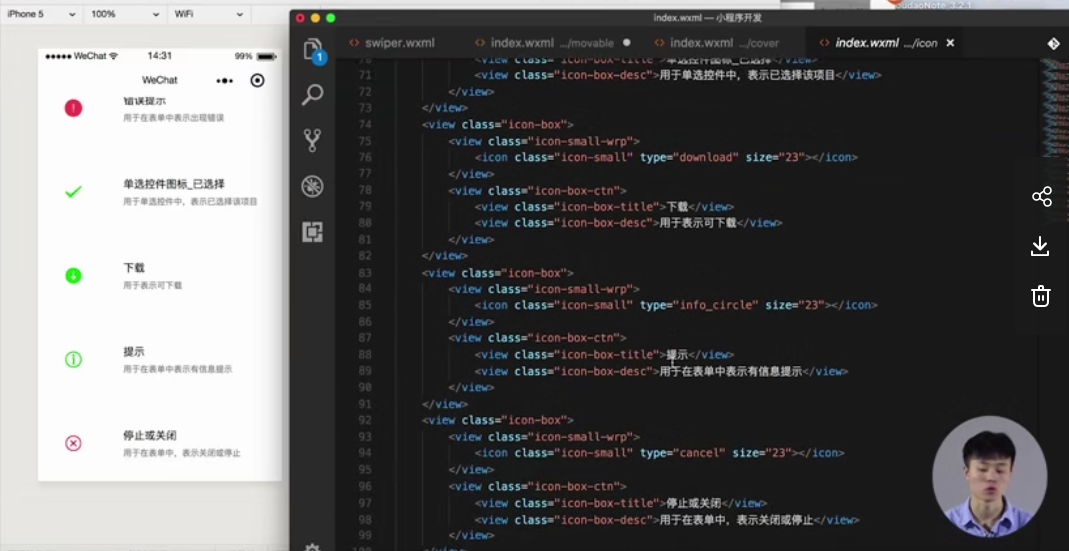
Task: Click class="icon-box" on code line 74
Action: [x=514, y=125]
